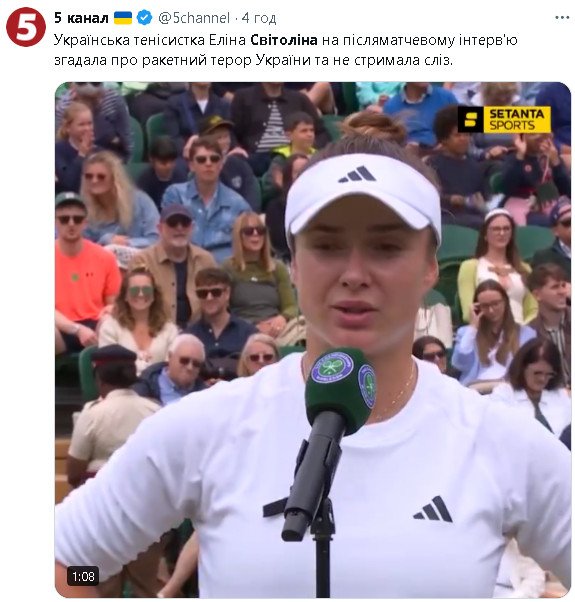Screen dimensions: 575x602
Task: Open the tweet via the 4 год timestamp
Action: (259, 18)
